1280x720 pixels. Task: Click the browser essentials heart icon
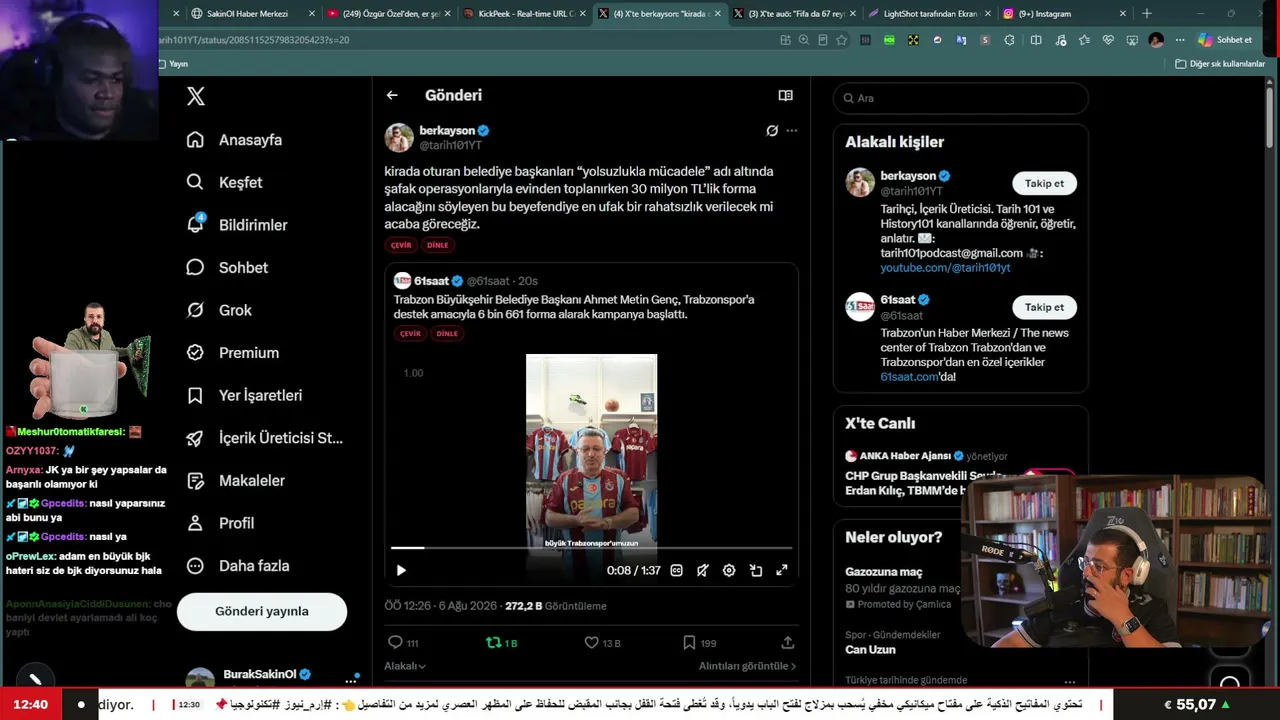pyautogui.click(x=1108, y=40)
